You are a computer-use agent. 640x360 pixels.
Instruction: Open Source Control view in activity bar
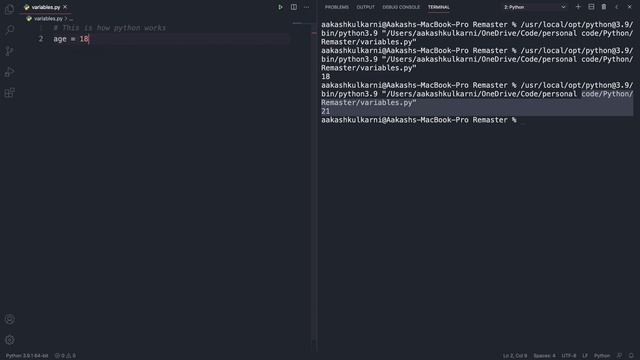coord(9,51)
